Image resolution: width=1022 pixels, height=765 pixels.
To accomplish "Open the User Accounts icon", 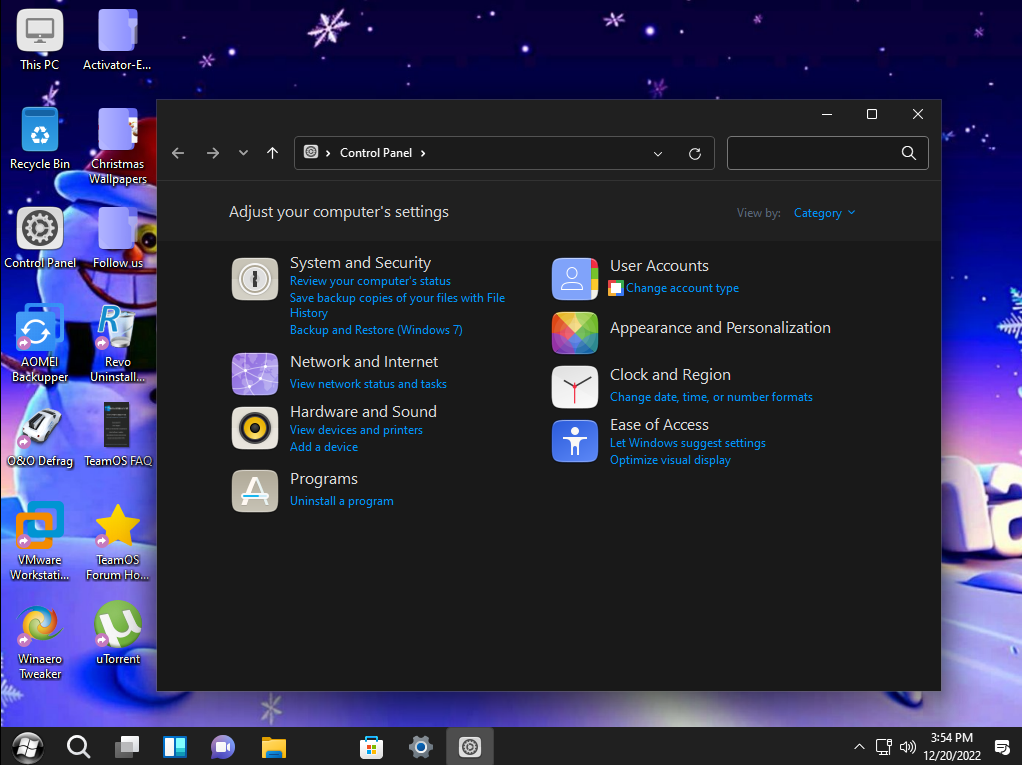I will coord(575,279).
